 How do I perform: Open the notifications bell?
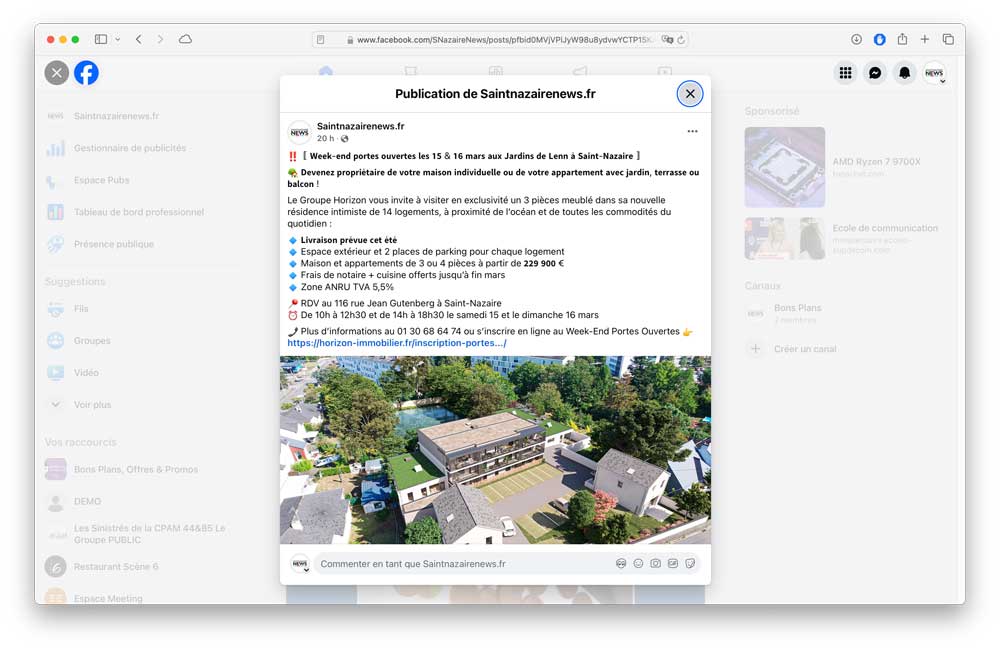(x=904, y=73)
